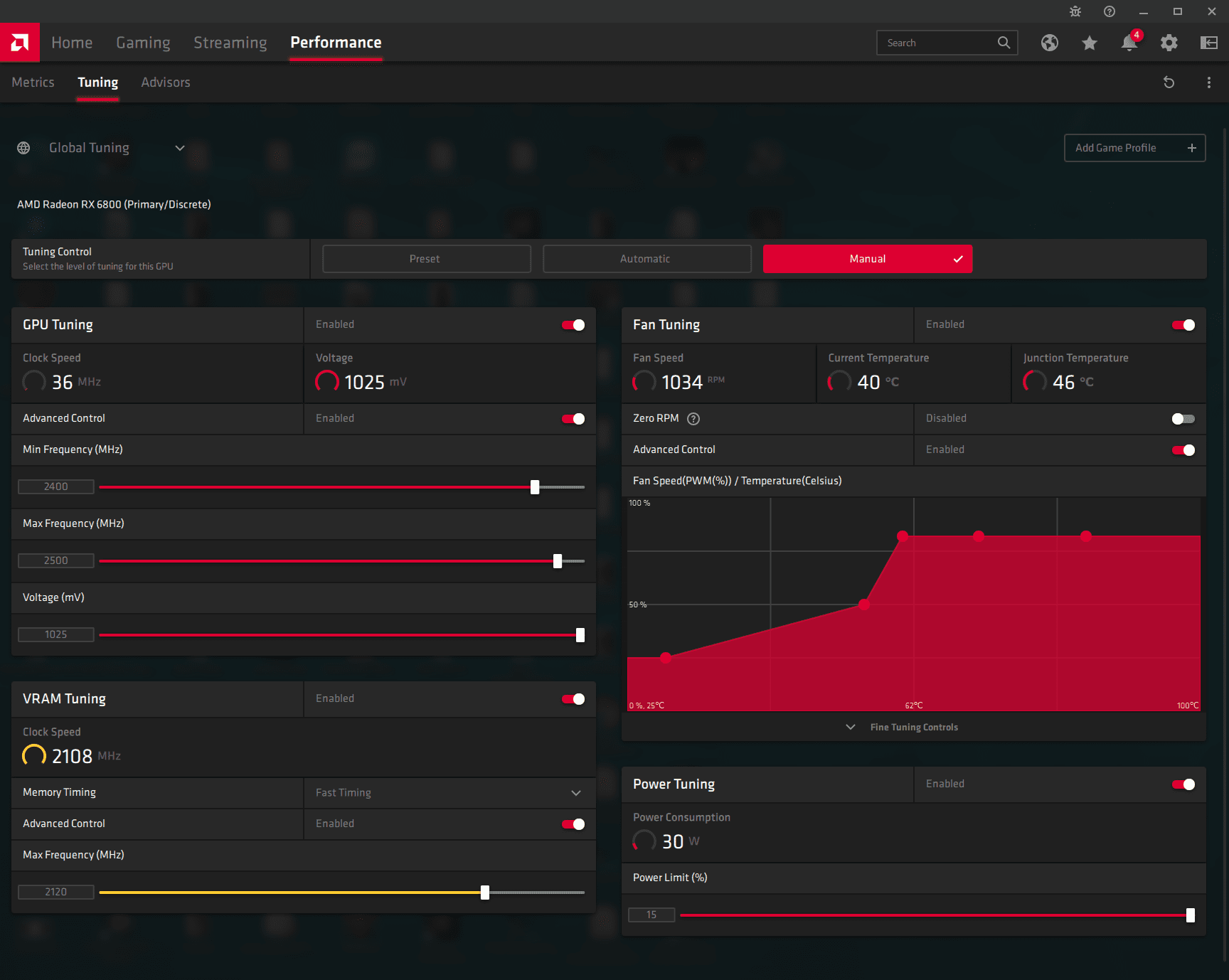
Task: Click the reset tuning arrow icon
Action: [x=1169, y=82]
